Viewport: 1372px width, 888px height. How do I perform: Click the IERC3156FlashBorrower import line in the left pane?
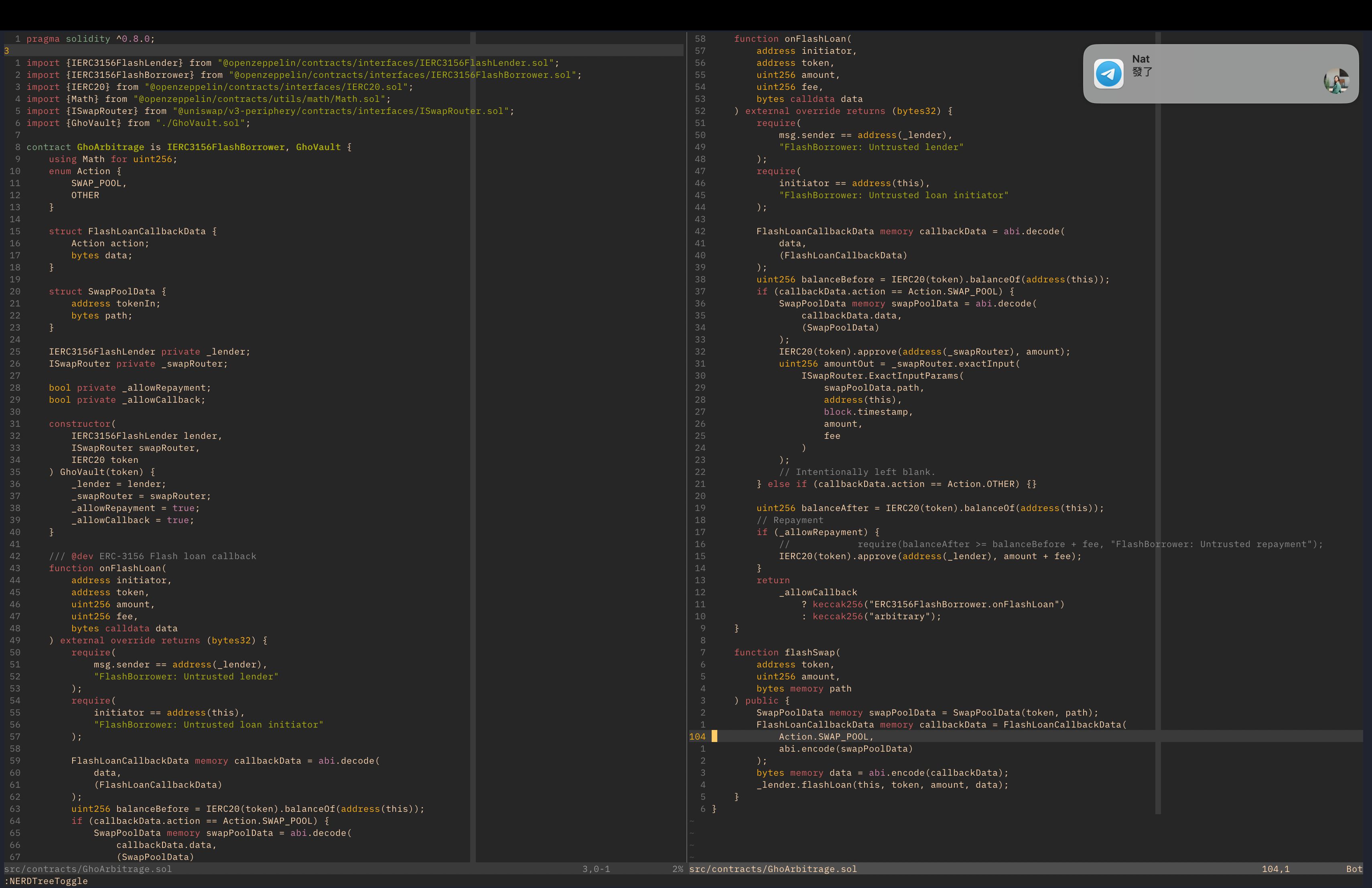[304, 75]
